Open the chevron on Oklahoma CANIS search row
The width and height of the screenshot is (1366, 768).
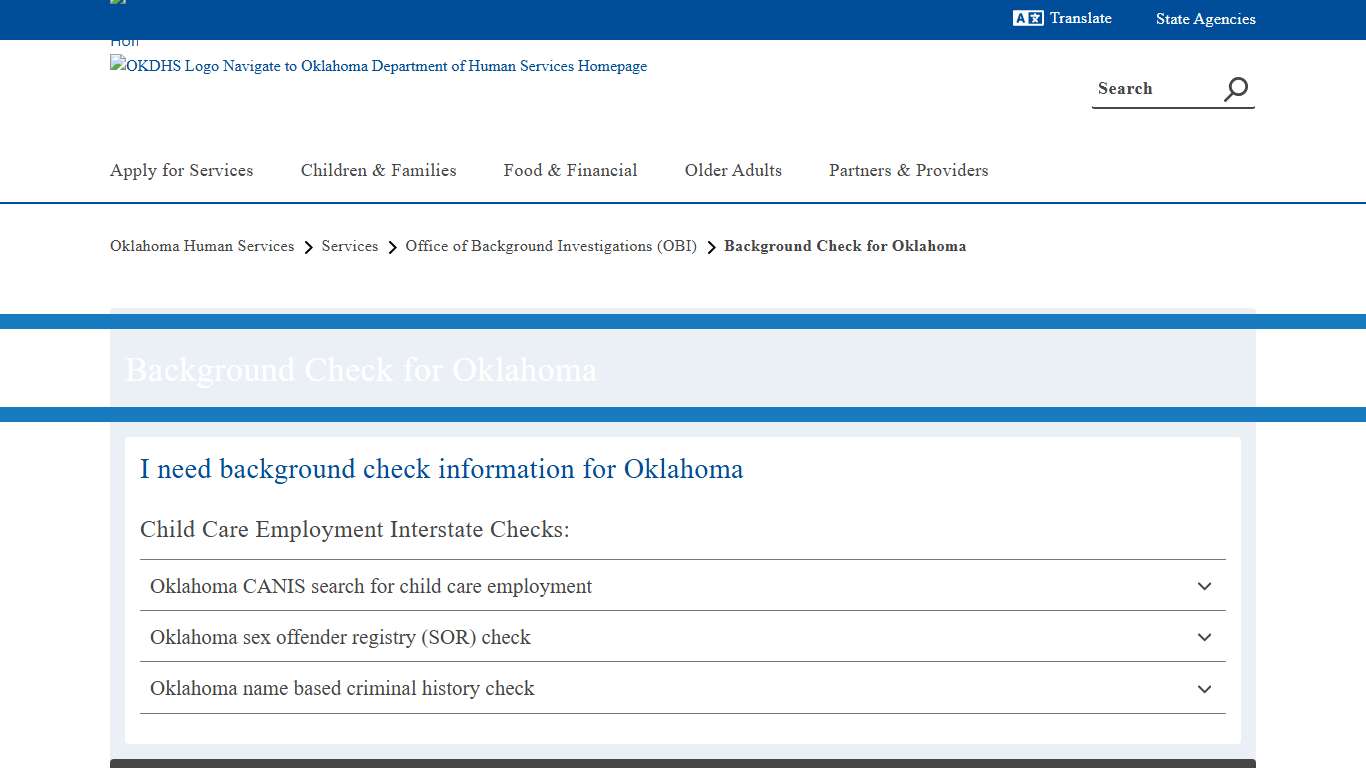pos(1204,586)
